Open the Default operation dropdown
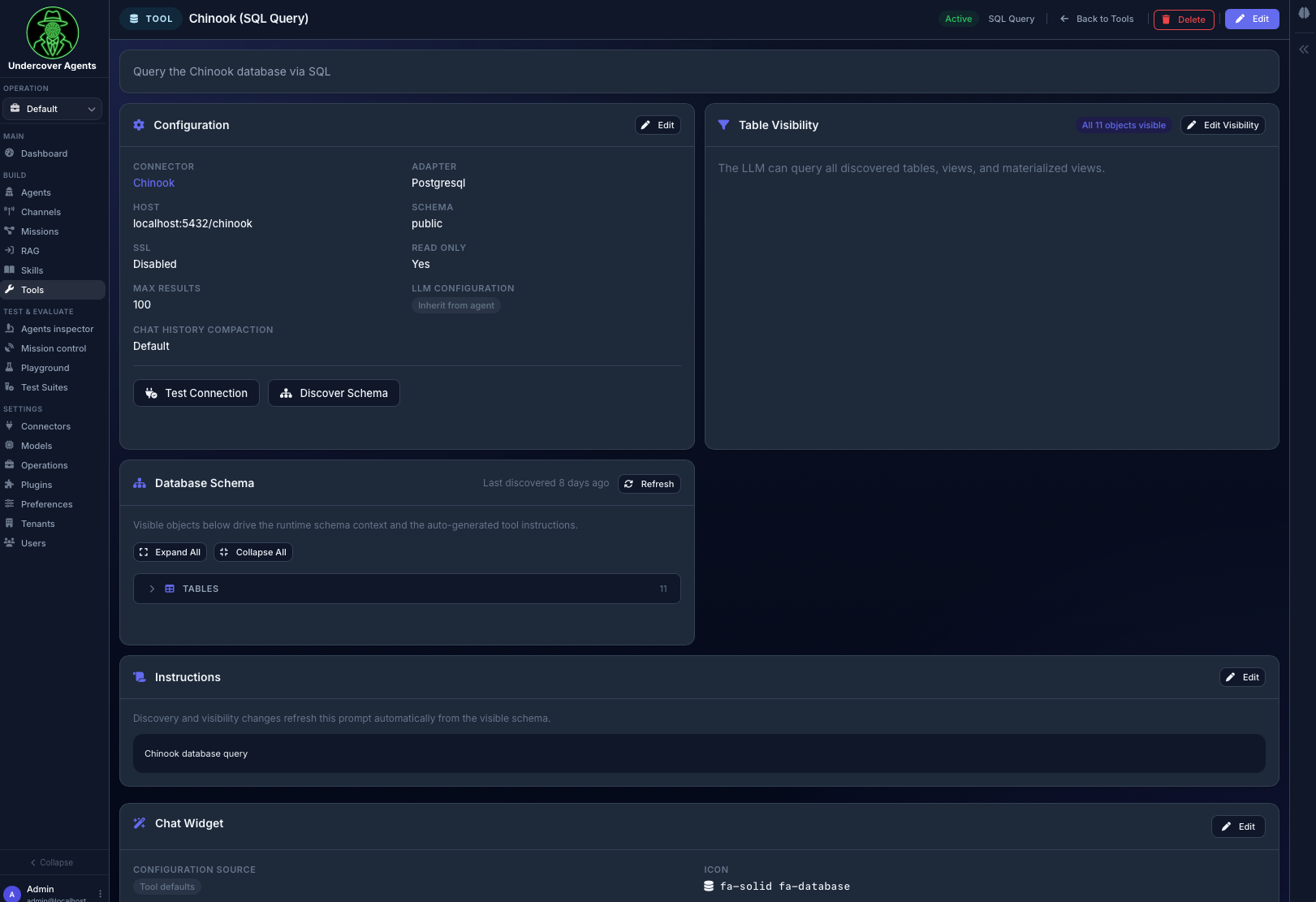1316x902 pixels. 53,109
